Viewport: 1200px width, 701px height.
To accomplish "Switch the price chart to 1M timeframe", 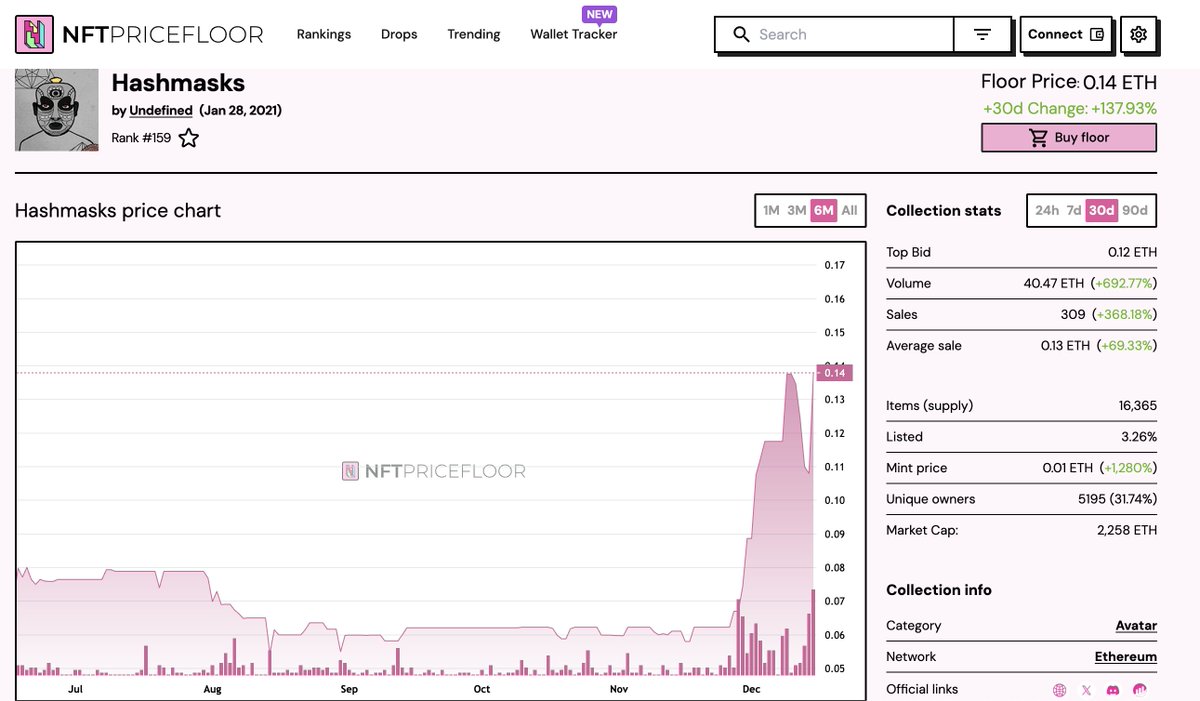I will pos(770,211).
